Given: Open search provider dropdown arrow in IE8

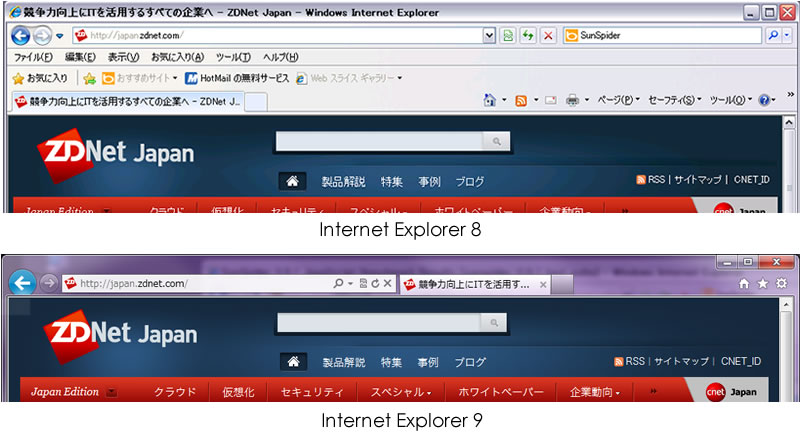Looking at the screenshot, I should tap(787, 35).
